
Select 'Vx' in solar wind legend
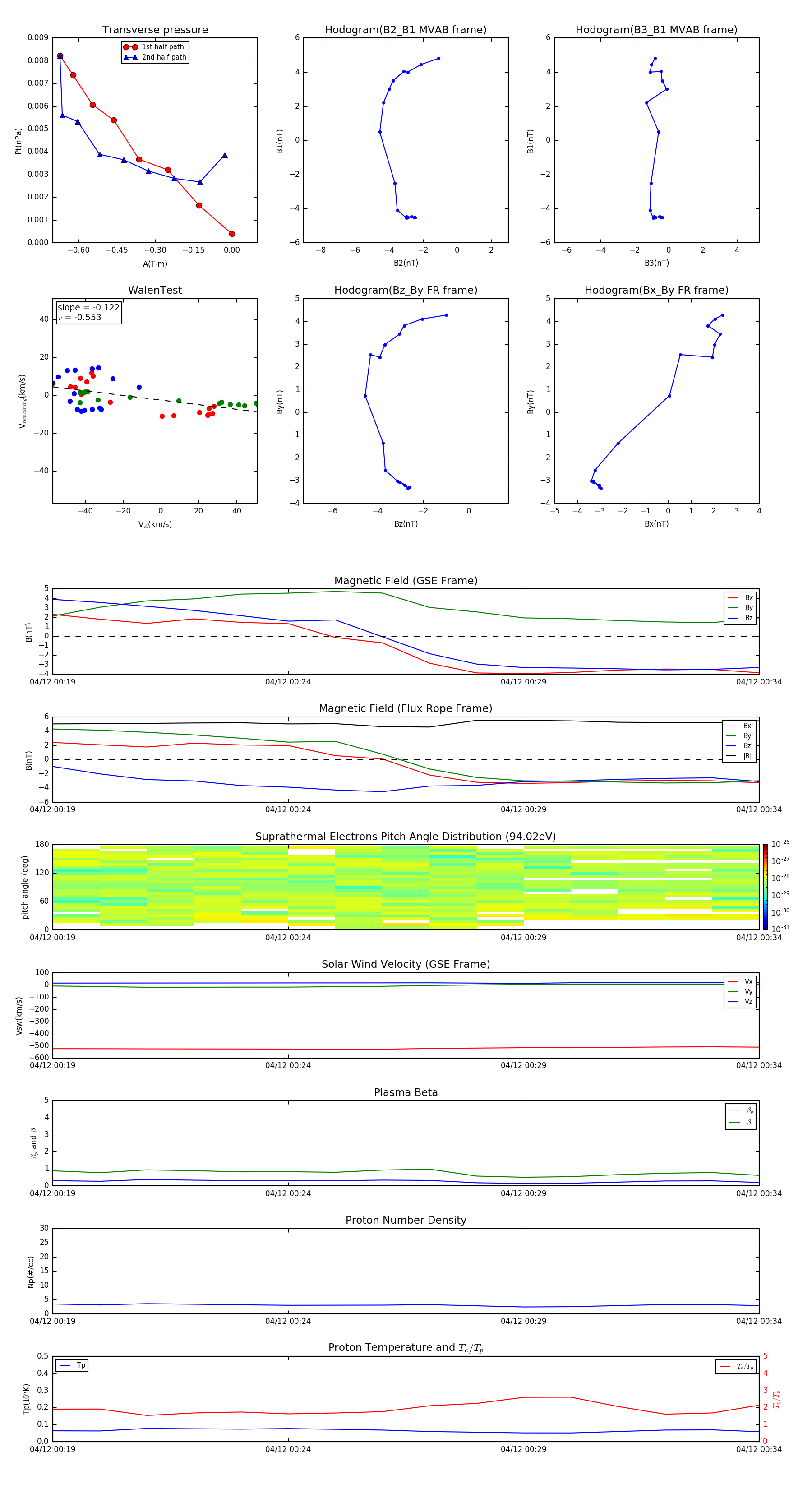[740, 981]
